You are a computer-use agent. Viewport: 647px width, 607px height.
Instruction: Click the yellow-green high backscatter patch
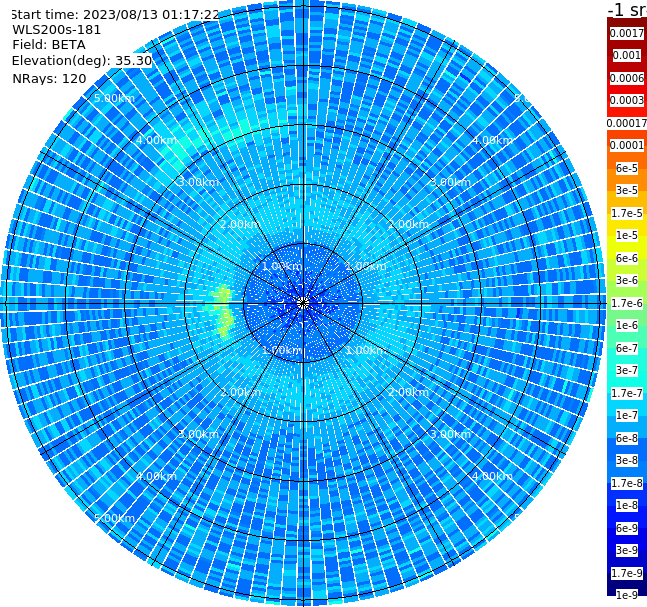point(223,310)
